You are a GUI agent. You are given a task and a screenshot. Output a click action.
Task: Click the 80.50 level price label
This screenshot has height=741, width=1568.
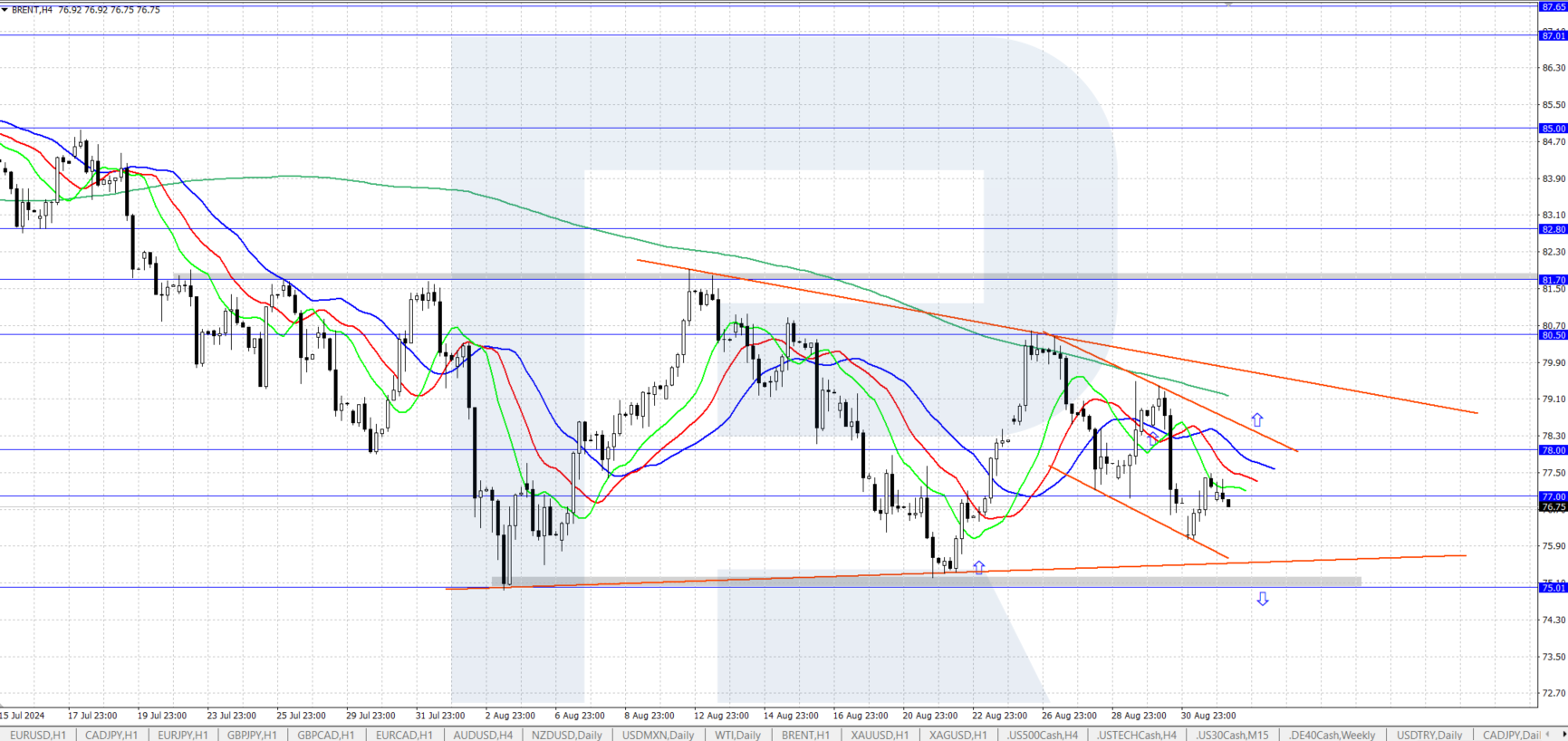[1554, 335]
